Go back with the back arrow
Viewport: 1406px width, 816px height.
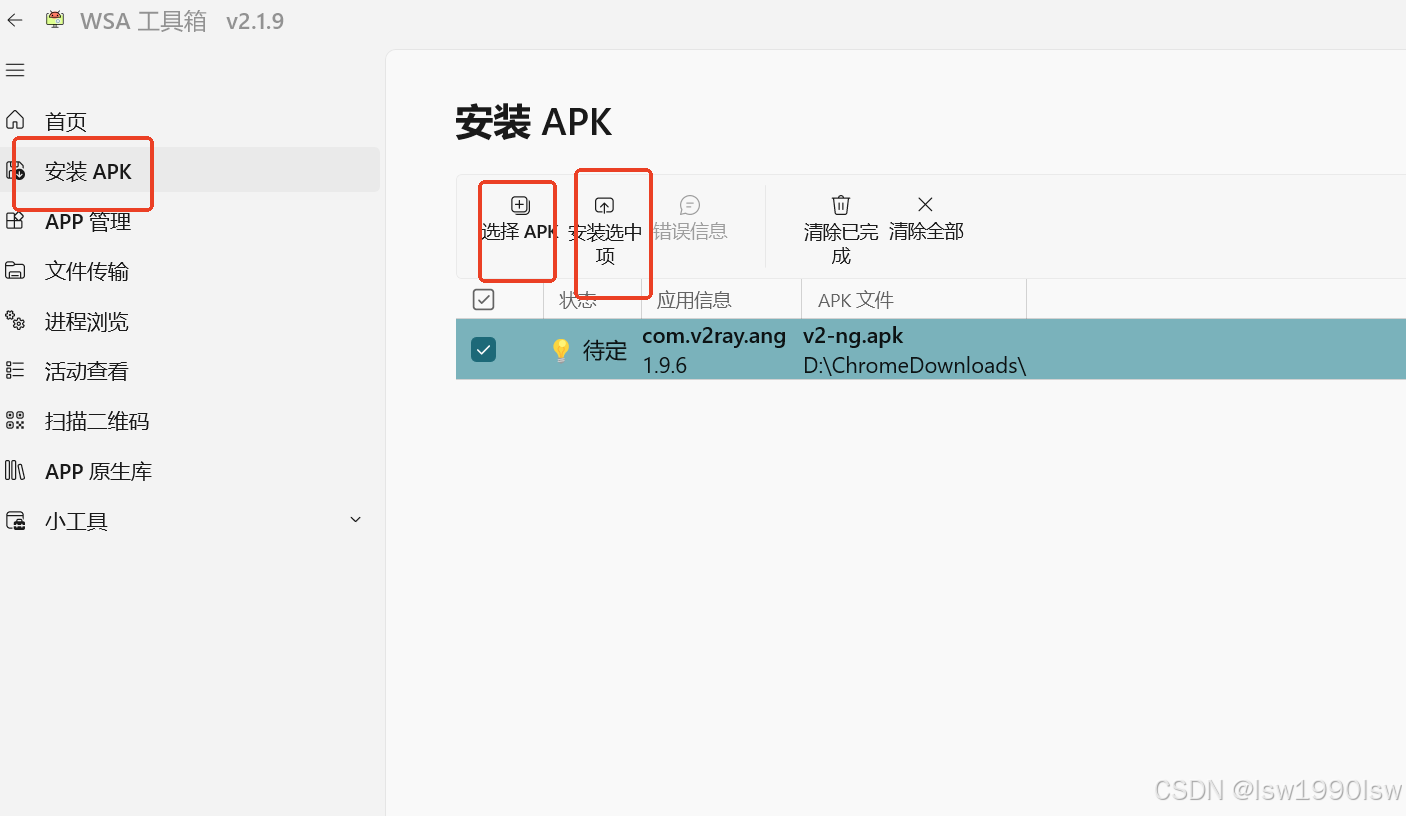tap(14, 20)
